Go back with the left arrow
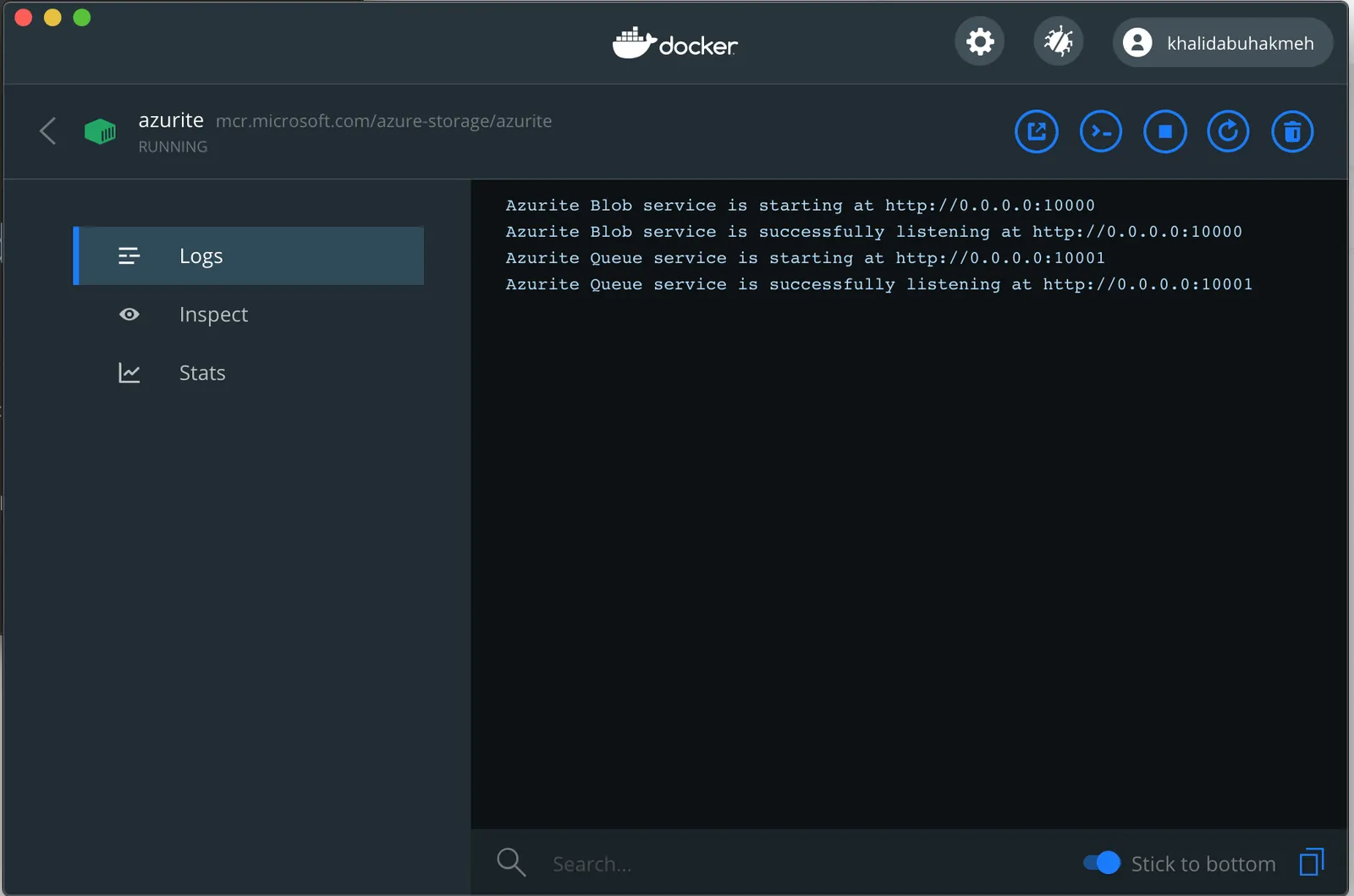 pyautogui.click(x=48, y=131)
